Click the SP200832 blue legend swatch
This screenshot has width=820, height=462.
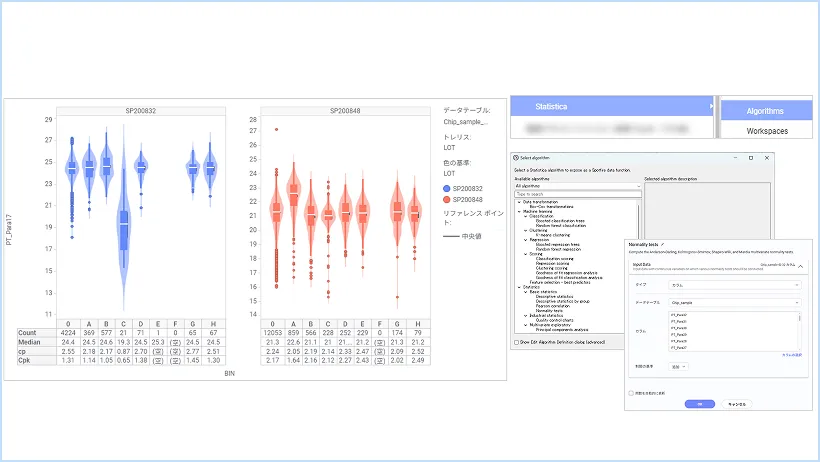447,188
